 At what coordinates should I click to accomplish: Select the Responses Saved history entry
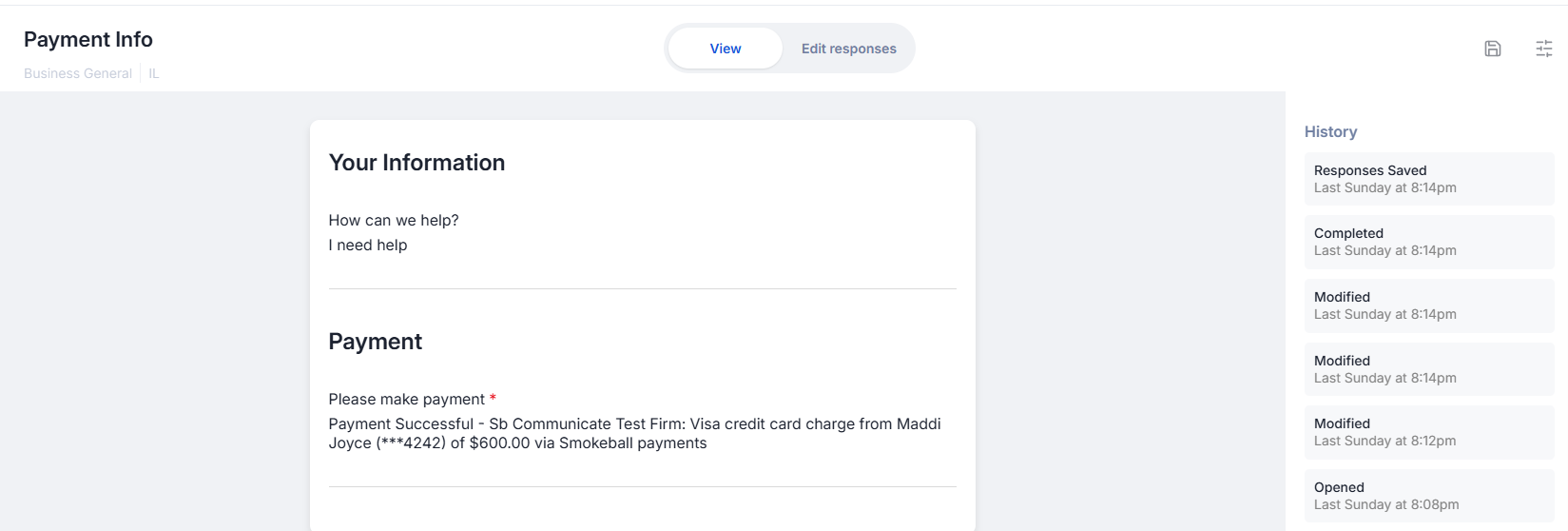click(x=1428, y=179)
